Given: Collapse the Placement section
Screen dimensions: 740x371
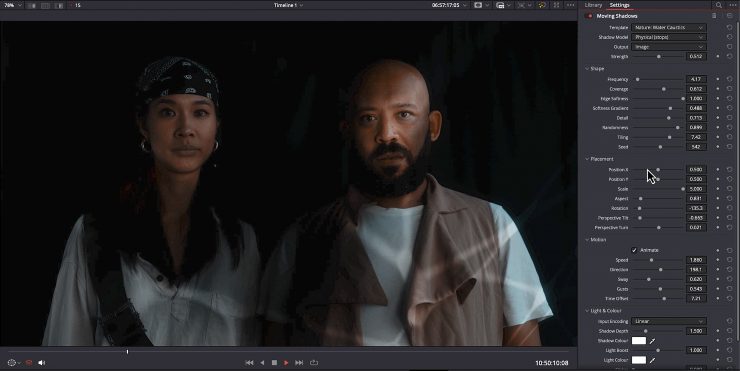Looking at the screenshot, I should click(587, 159).
